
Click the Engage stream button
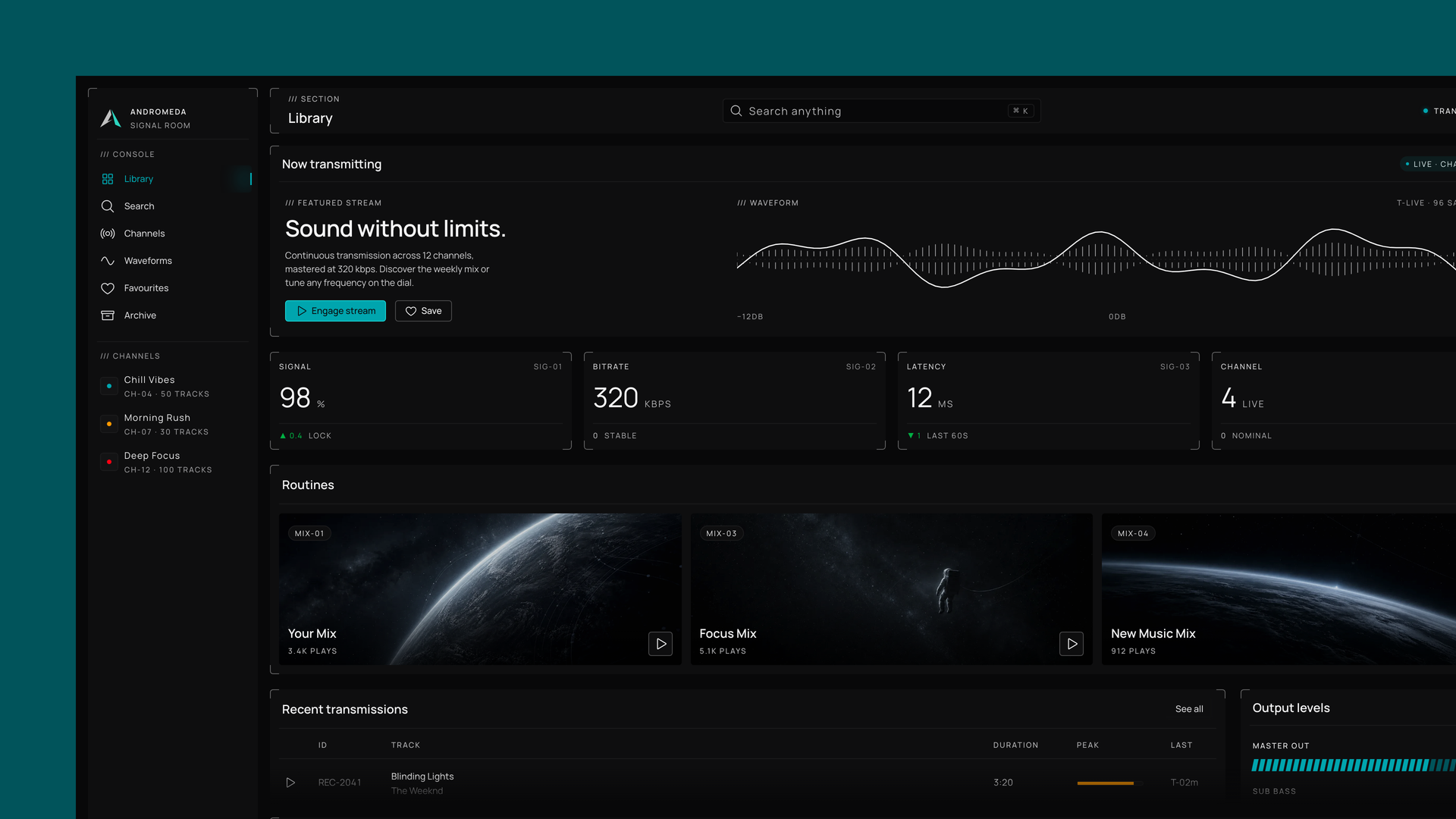(x=335, y=311)
